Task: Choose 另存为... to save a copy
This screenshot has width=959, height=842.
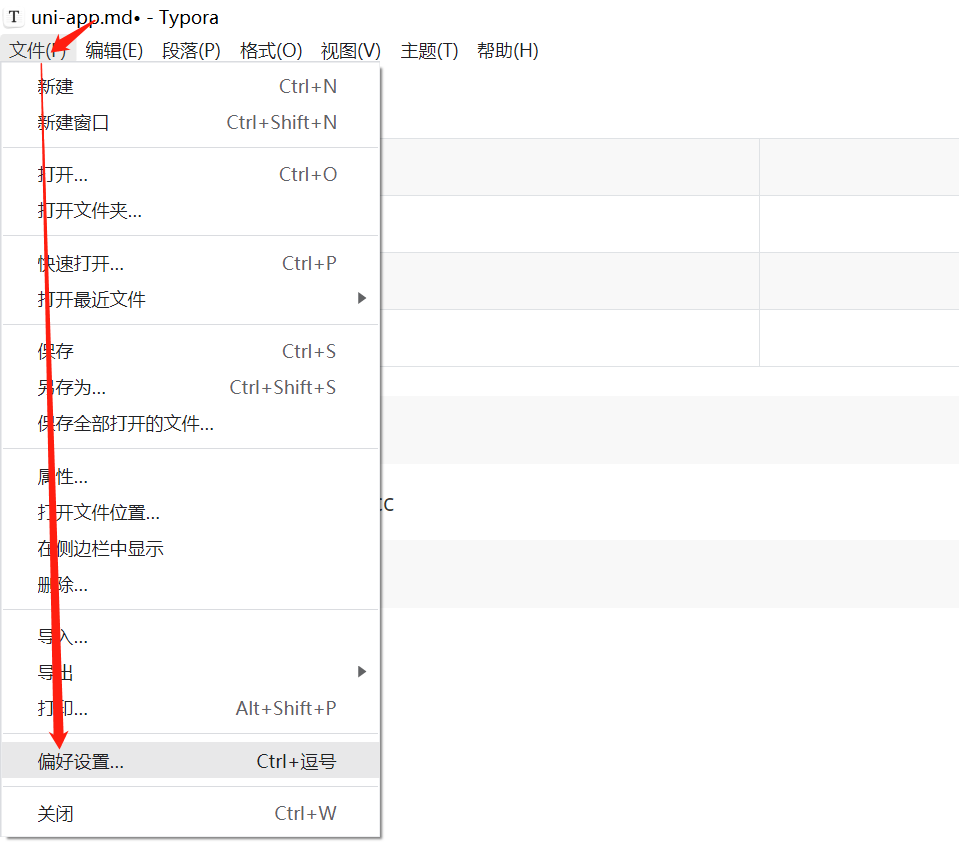Action: (191, 387)
